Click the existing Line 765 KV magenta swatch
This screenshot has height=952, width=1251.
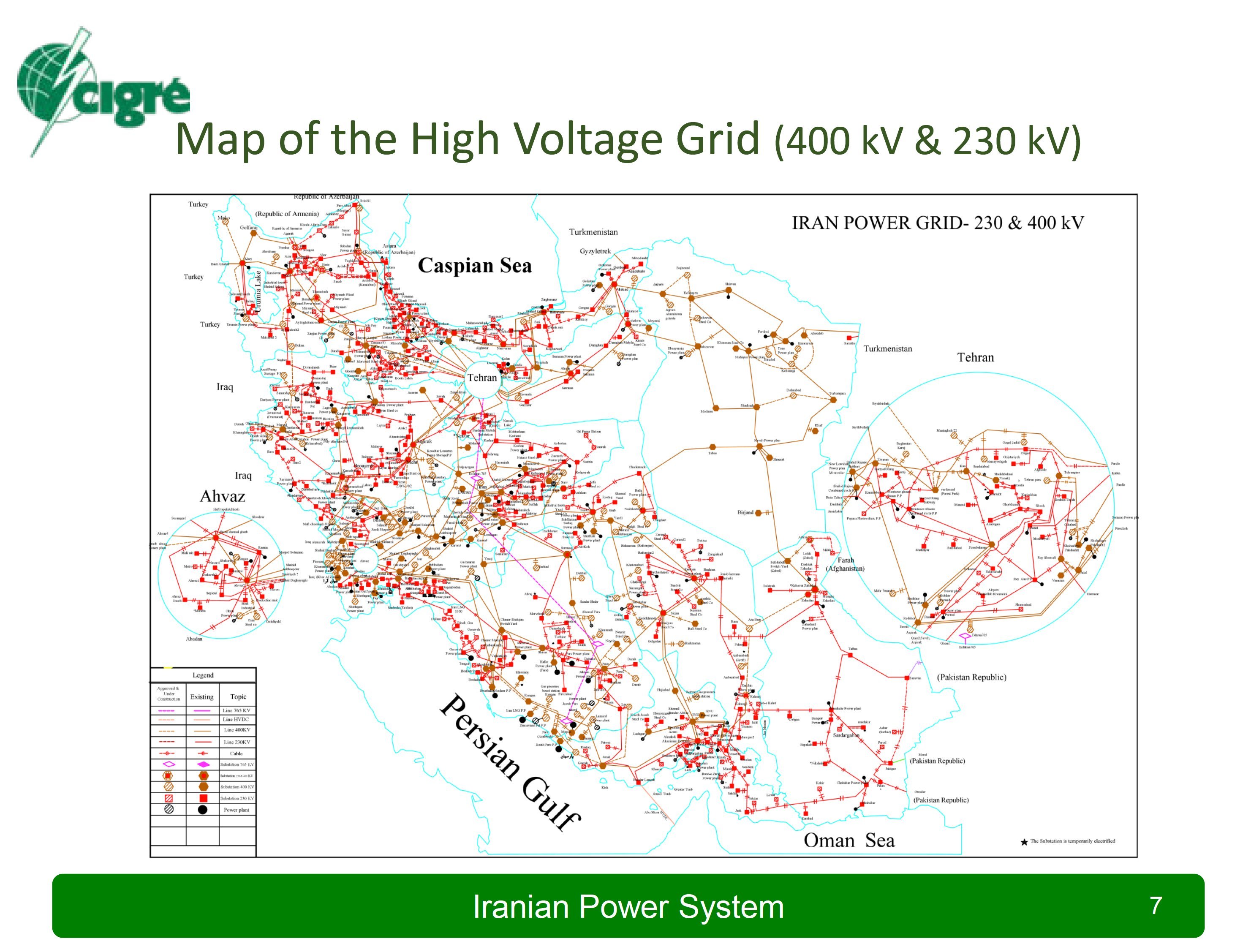pos(202,710)
